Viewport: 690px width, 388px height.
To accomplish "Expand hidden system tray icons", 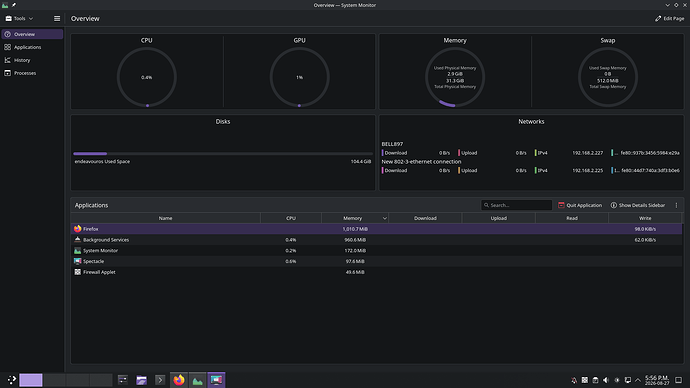I will [x=638, y=380].
